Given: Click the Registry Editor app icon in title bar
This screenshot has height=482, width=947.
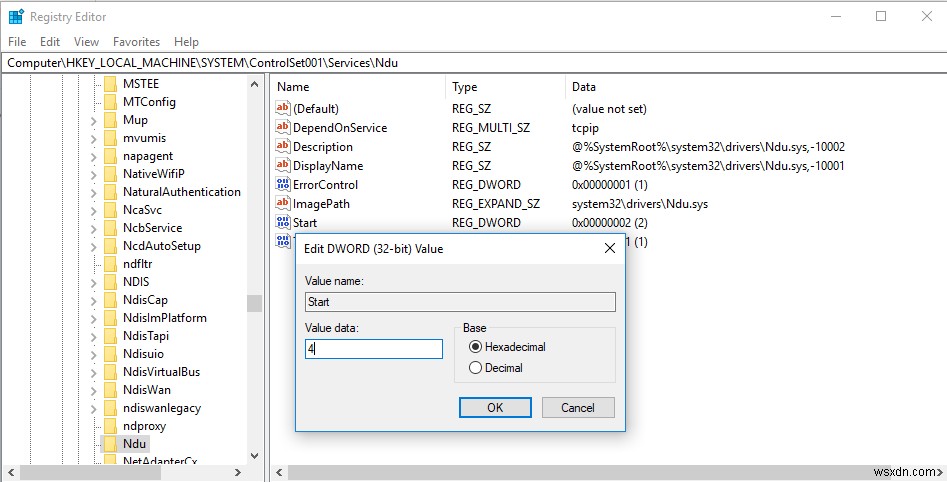Looking at the screenshot, I should [16, 16].
